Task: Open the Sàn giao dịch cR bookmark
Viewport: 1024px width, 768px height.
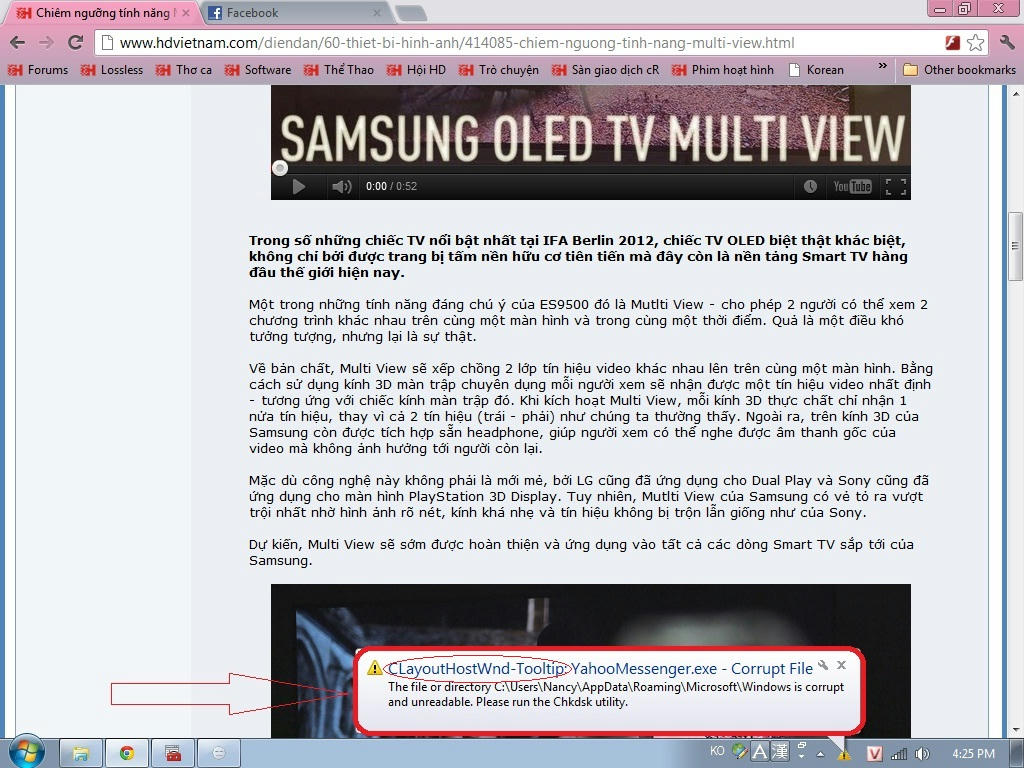Action: click(605, 70)
